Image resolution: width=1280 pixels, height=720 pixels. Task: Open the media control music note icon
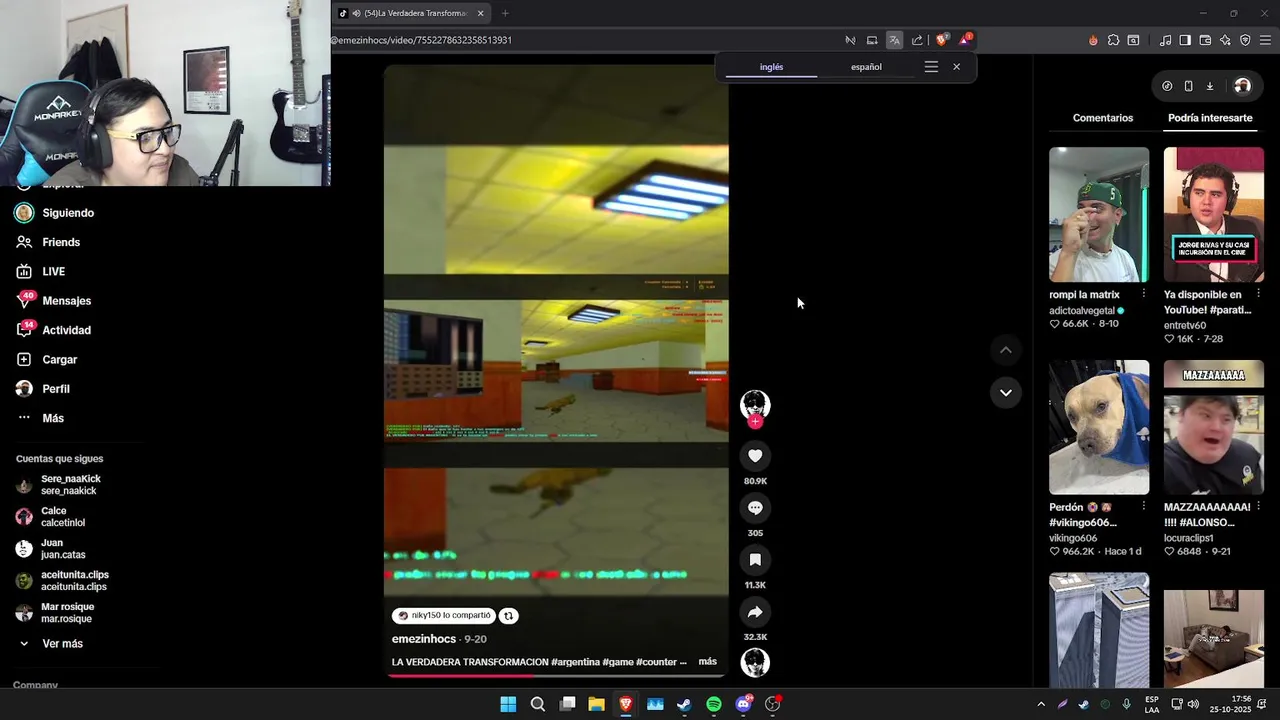(x=1165, y=40)
